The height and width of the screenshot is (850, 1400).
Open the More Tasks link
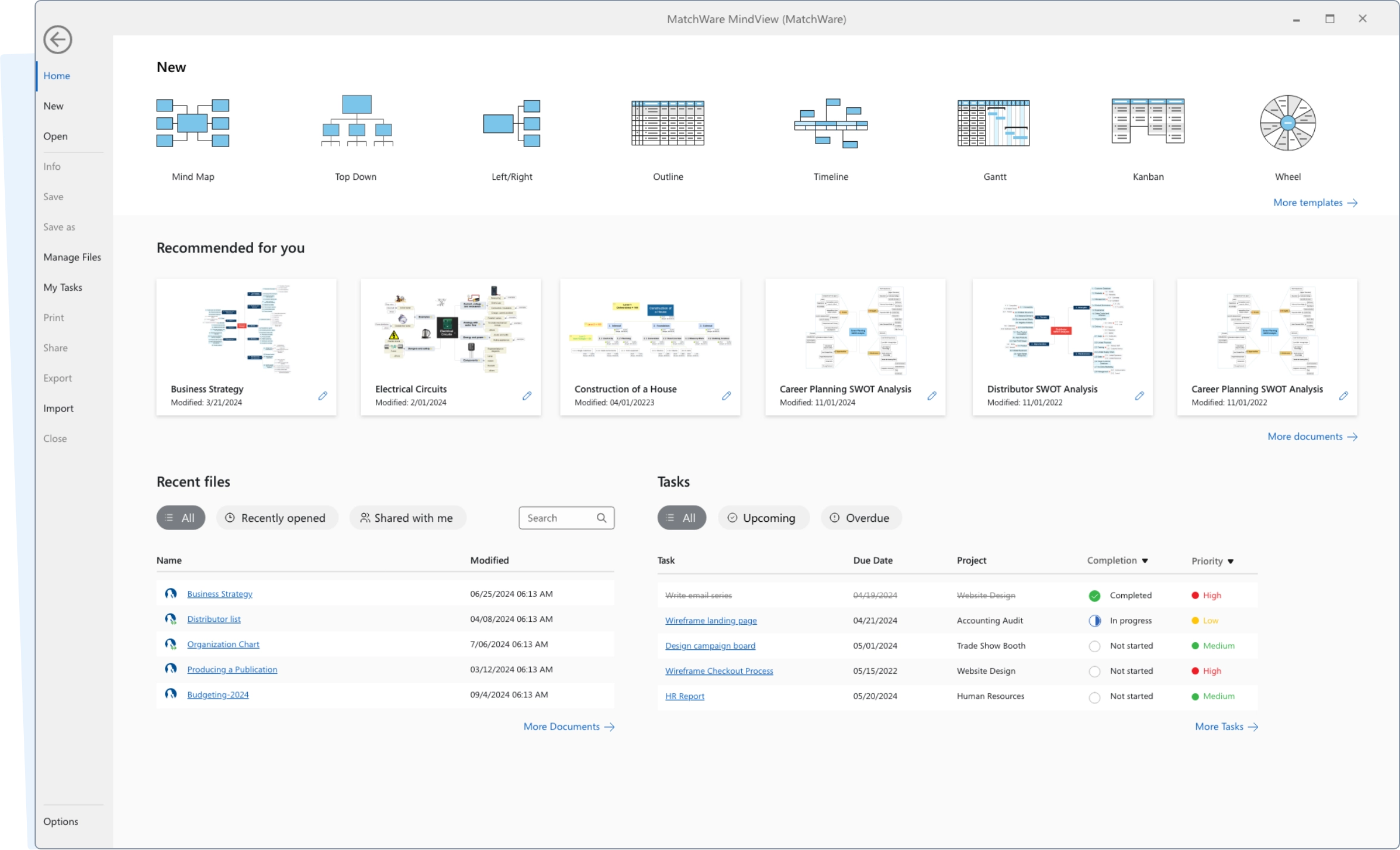1226,727
